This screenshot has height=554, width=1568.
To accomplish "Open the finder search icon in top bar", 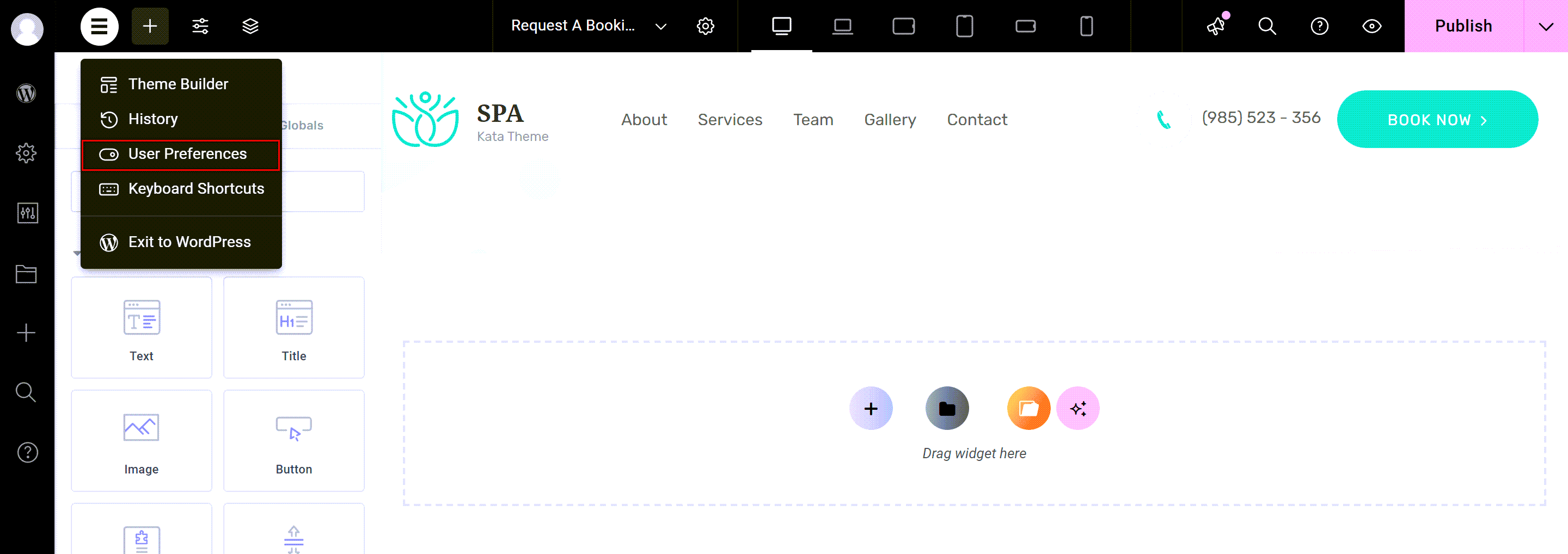I will 1267,26.
